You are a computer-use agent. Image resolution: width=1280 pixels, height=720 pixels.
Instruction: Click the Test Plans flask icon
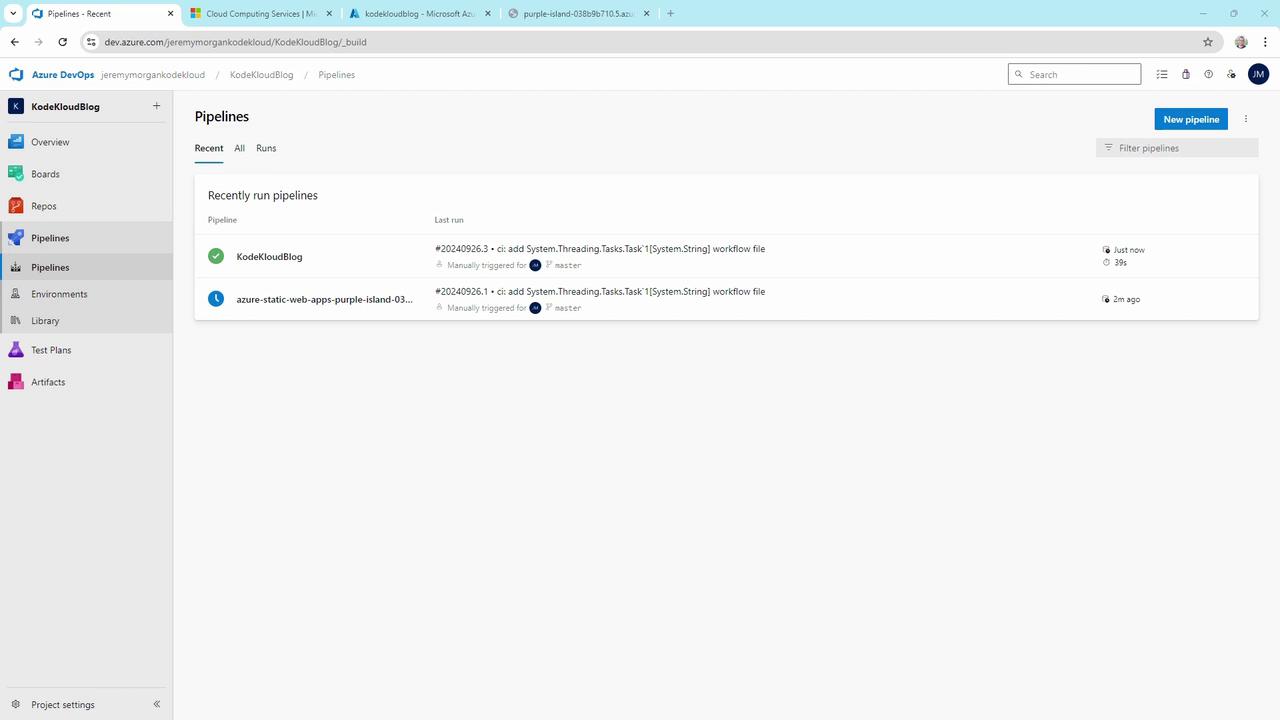click(16, 350)
